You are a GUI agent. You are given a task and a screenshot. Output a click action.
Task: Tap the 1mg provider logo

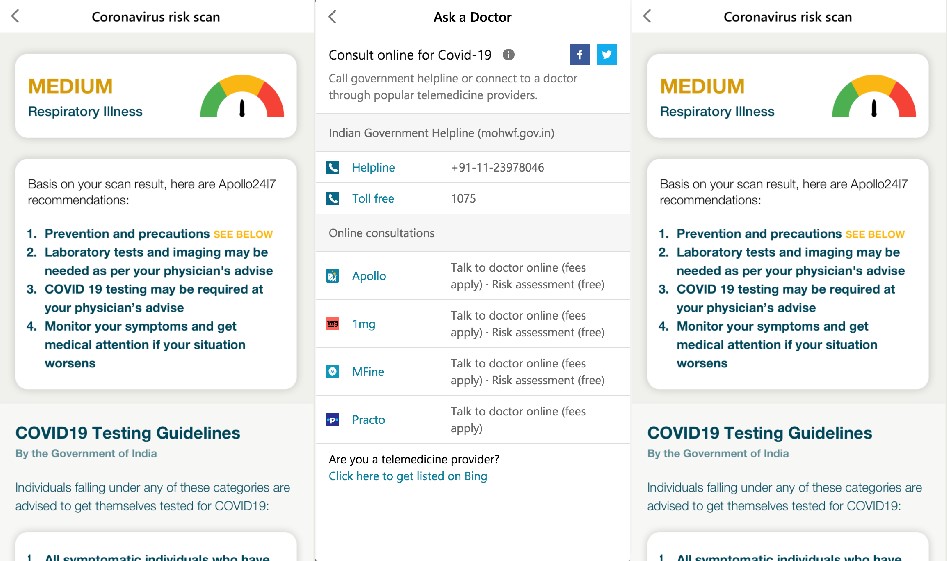coord(333,324)
